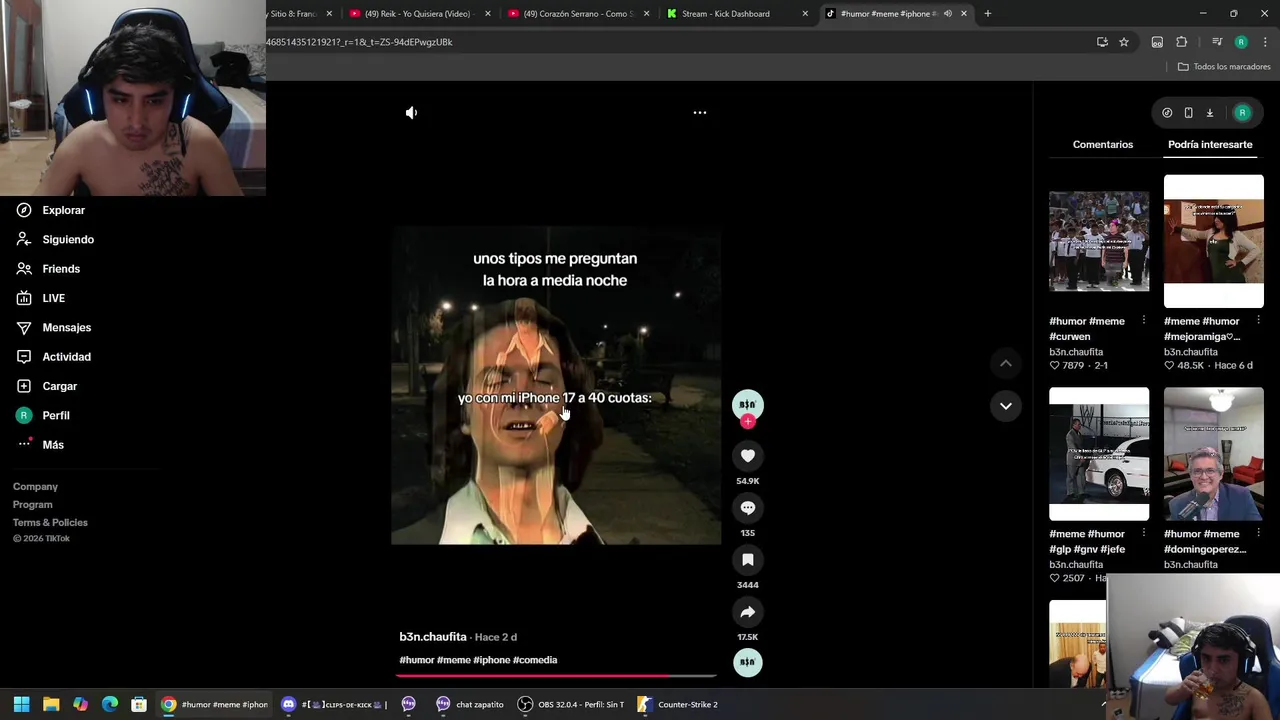This screenshot has width=1280, height=720.
Task: Open File Explorer from taskbar
Action: click(x=51, y=705)
